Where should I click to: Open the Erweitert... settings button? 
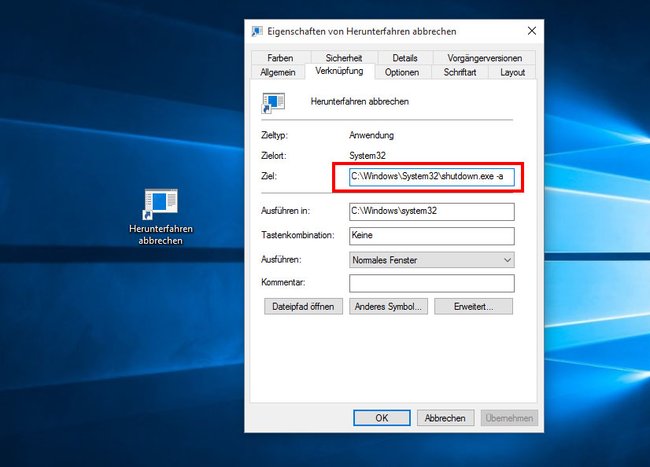point(473,307)
